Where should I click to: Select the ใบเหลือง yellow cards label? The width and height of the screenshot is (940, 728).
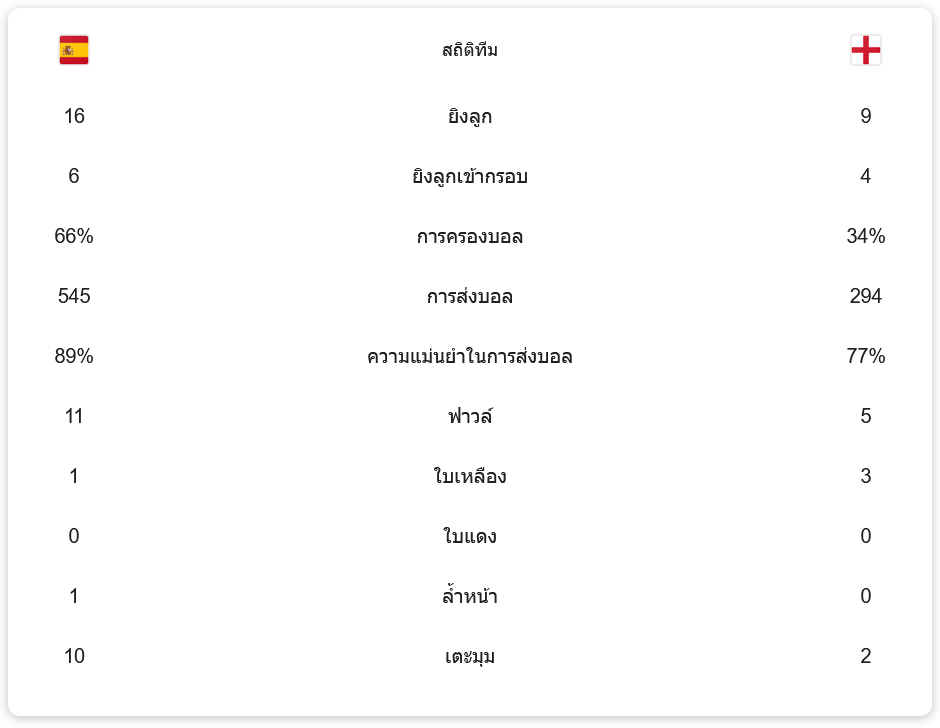coord(469,476)
